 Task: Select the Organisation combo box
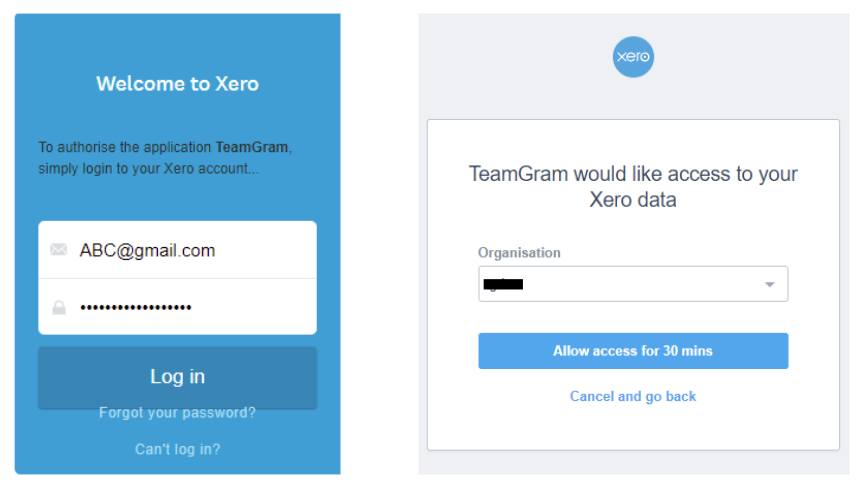[633, 284]
